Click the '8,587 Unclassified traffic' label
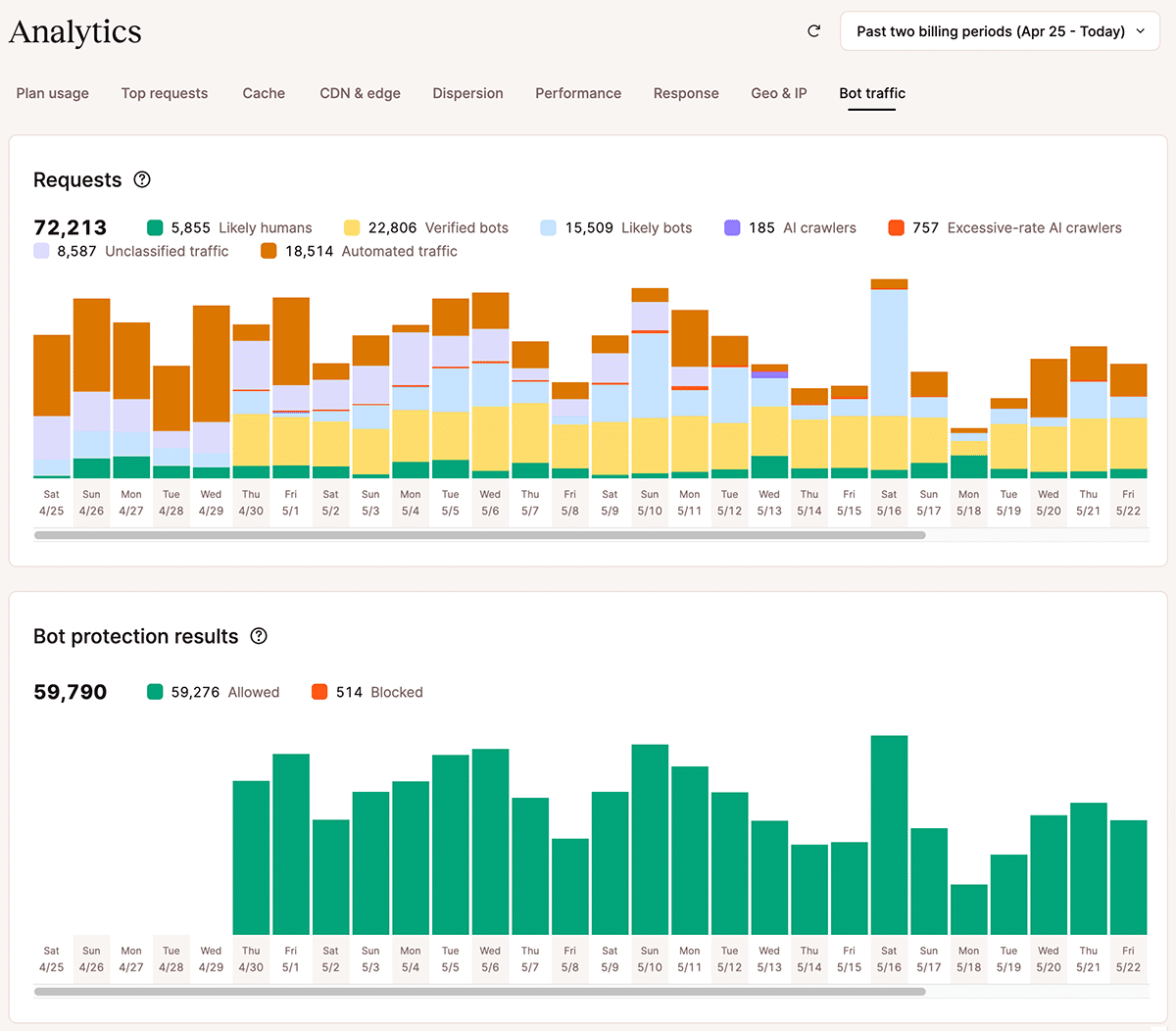The width and height of the screenshot is (1176, 1031). [x=143, y=251]
